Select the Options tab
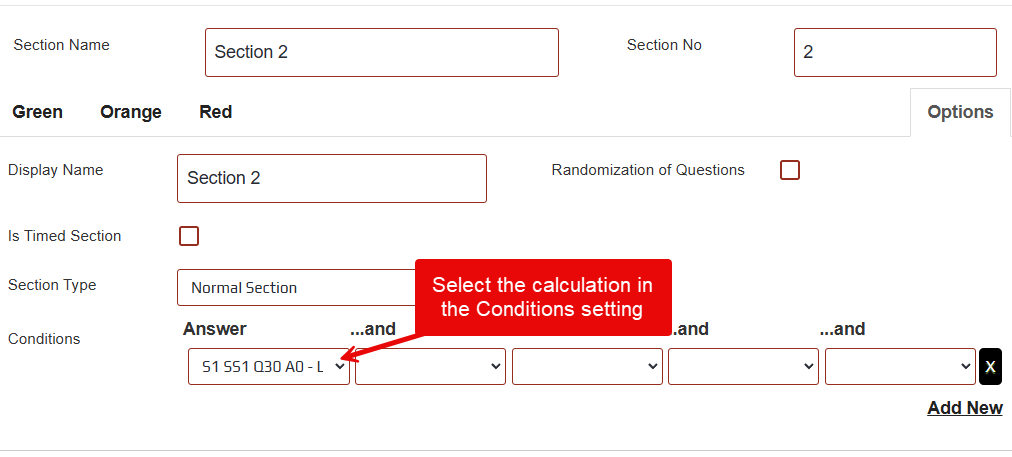 pyautogui.click(x=960, y=112)
